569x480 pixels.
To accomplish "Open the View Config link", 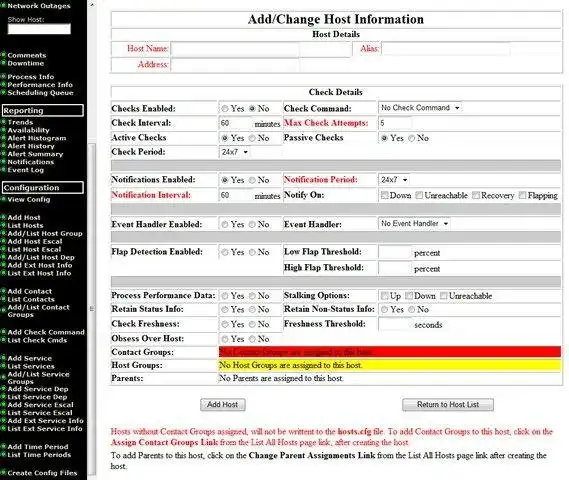I will pos(29,200).
